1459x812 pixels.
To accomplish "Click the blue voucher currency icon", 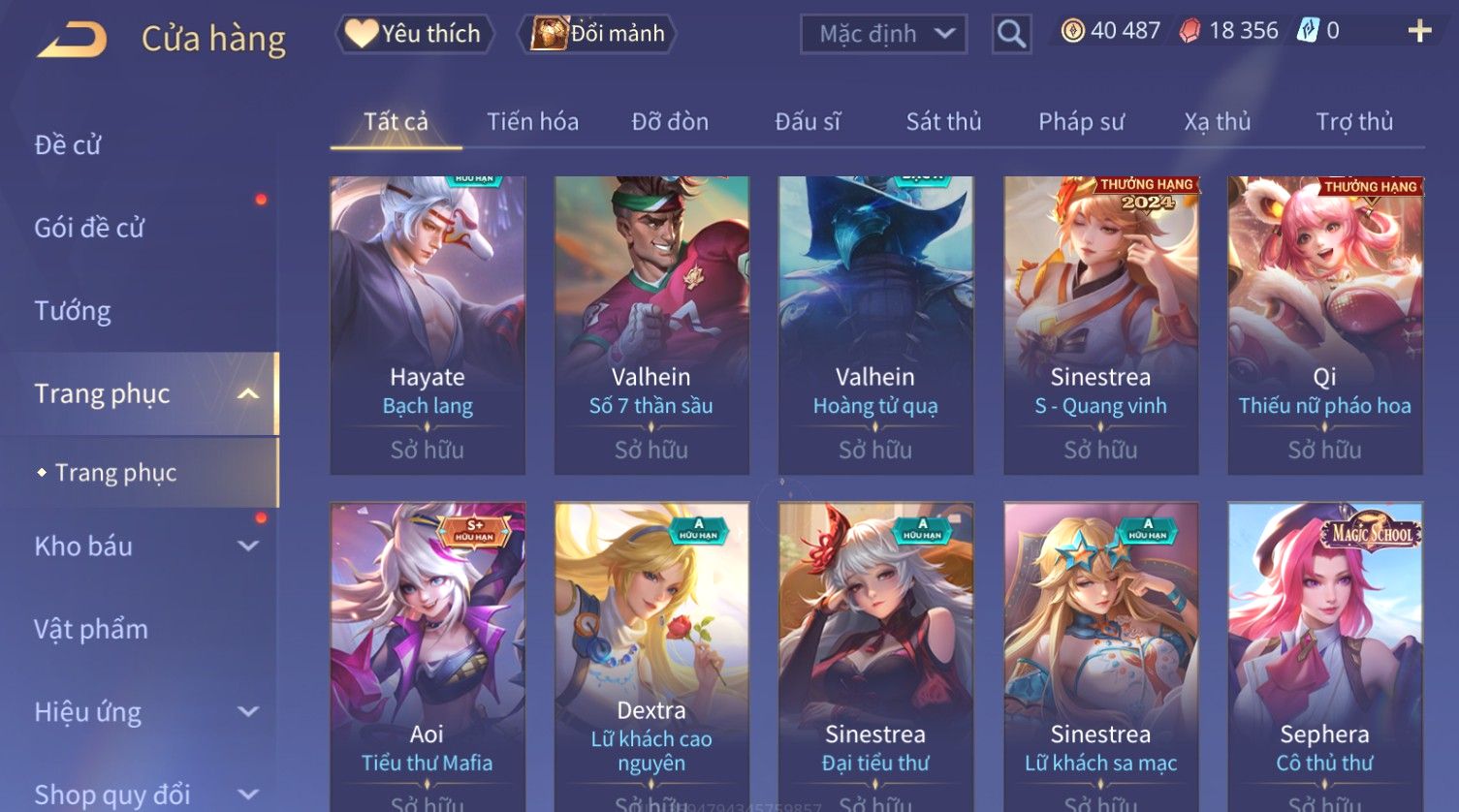I will click(1308, 31).
